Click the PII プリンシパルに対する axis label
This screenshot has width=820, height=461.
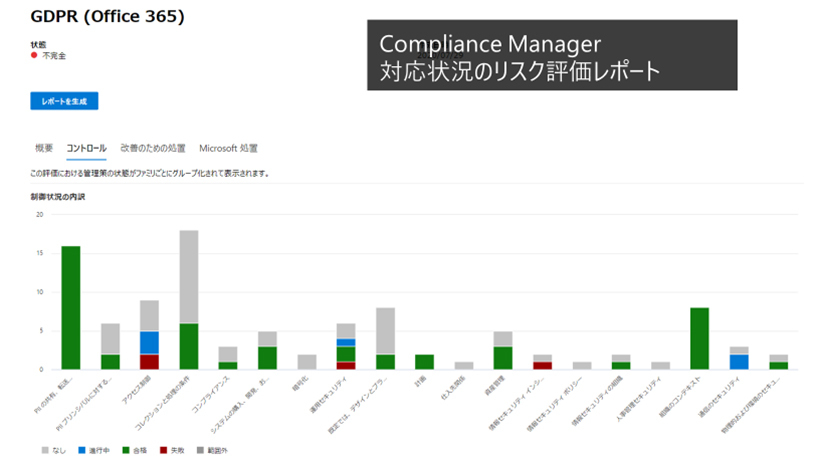85,404
